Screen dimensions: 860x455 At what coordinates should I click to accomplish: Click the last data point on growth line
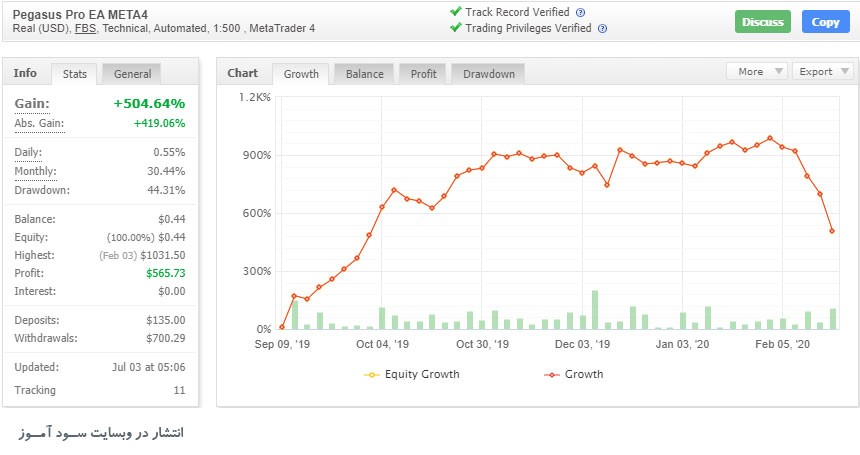(x=832, y=231)
